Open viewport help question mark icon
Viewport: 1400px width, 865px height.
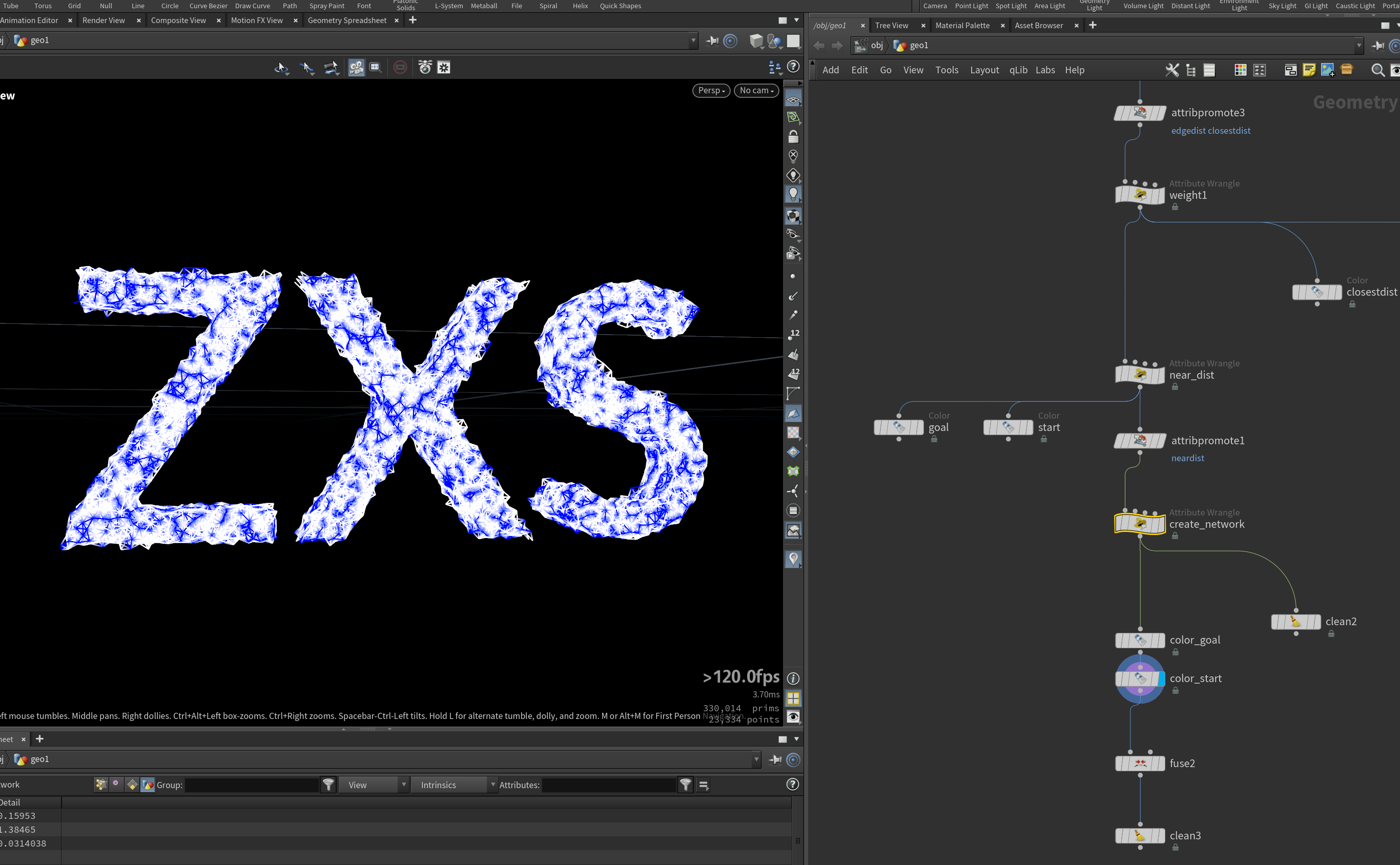point(793,67)
